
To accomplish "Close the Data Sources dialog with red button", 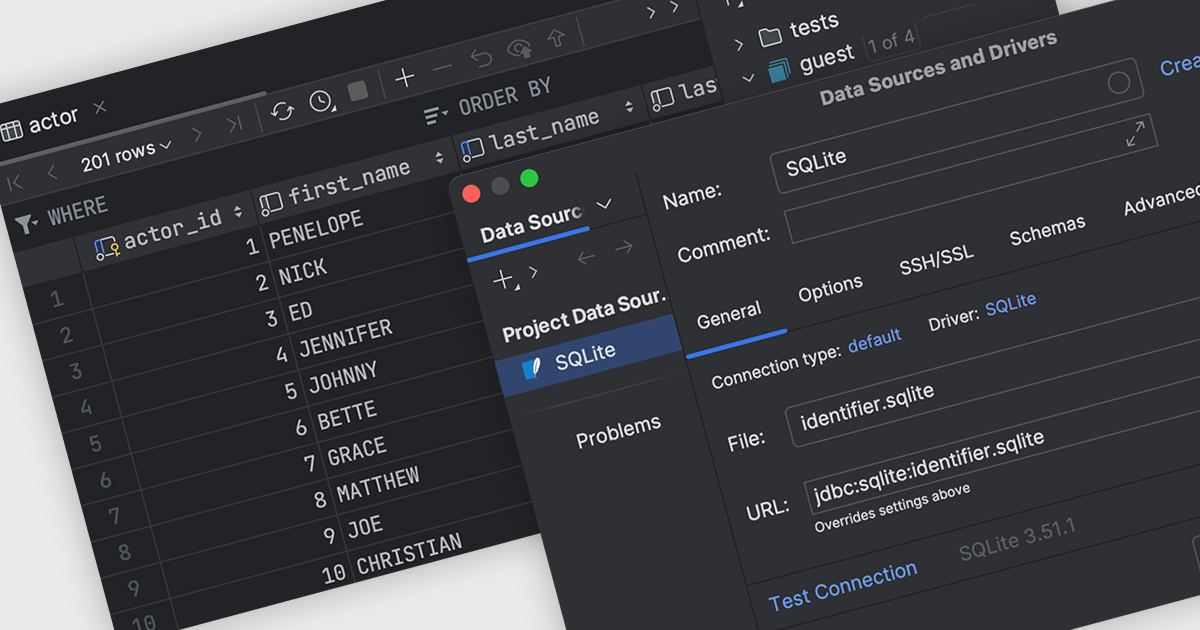I will (471, 194).
